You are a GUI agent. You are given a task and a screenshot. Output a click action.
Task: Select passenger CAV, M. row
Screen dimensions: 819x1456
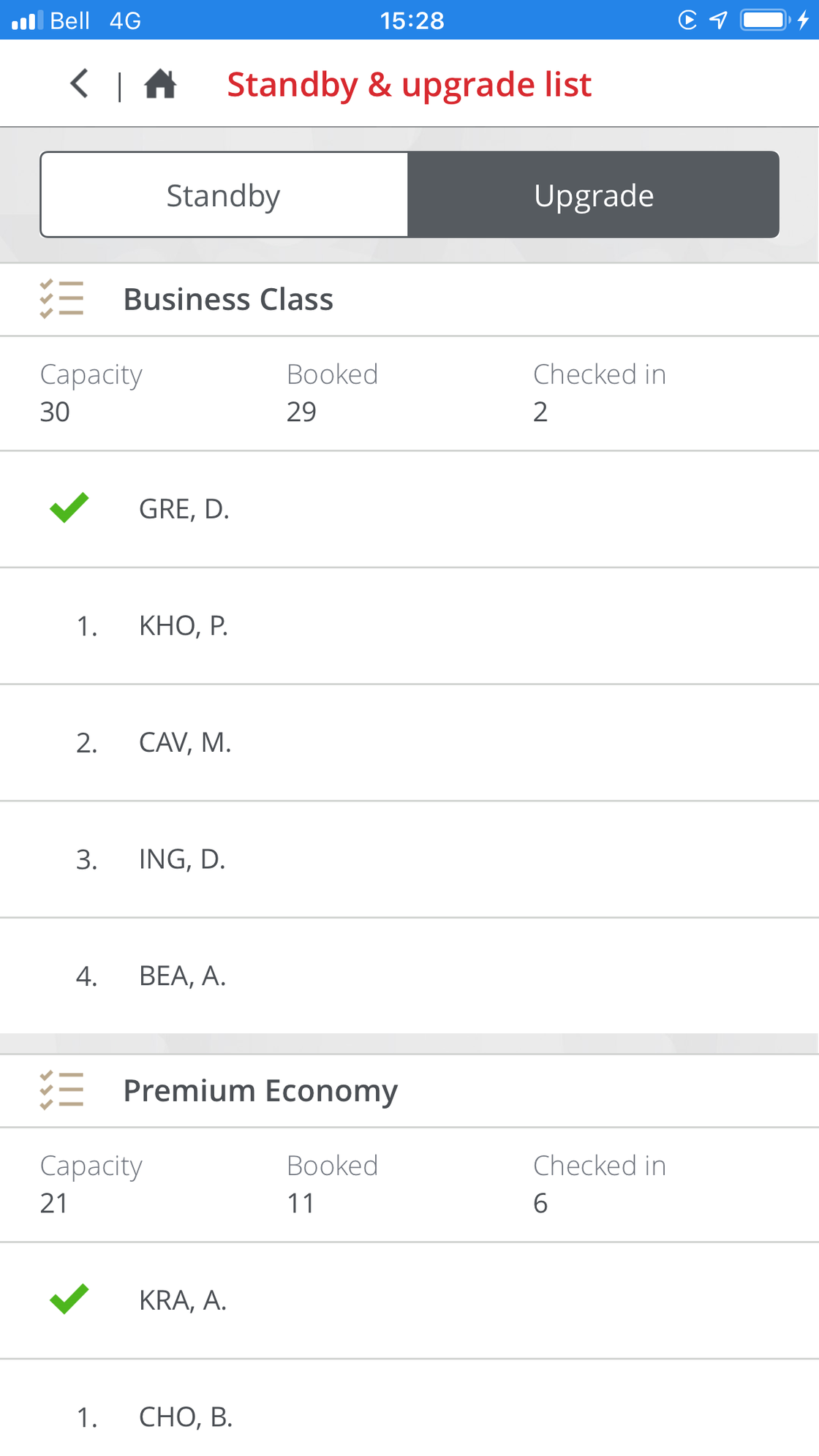[409, 743]
